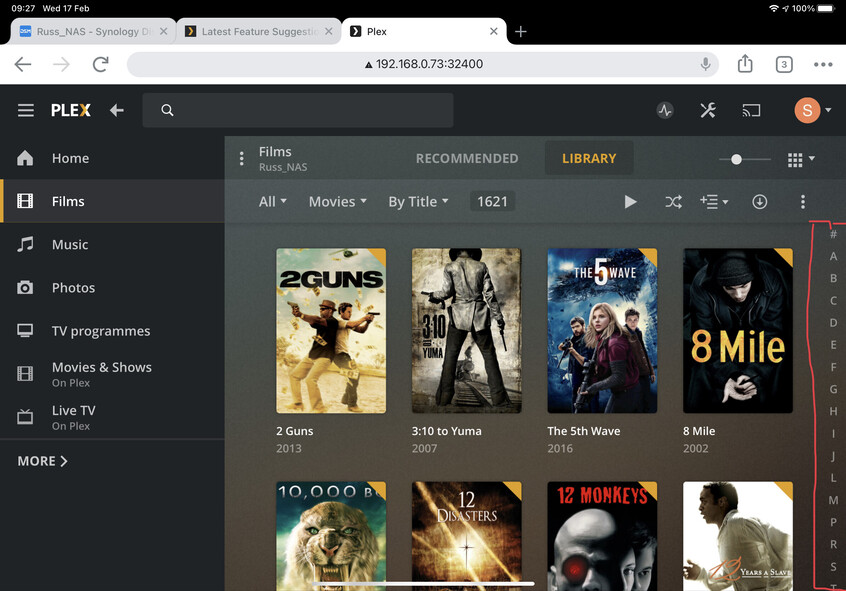Open Plex settings wrench icon

point(707,111)
